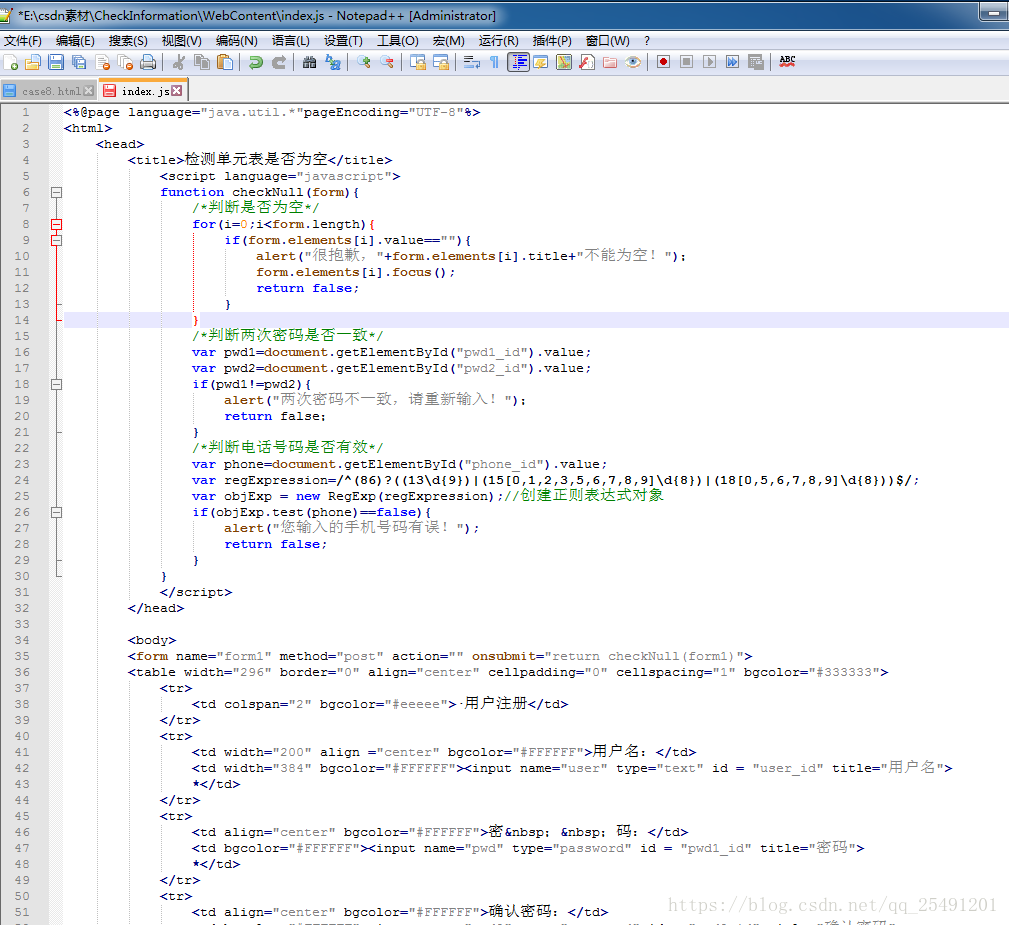Open the 编码(N) menu
1009x925 pixels.
[x=237, y=41]
